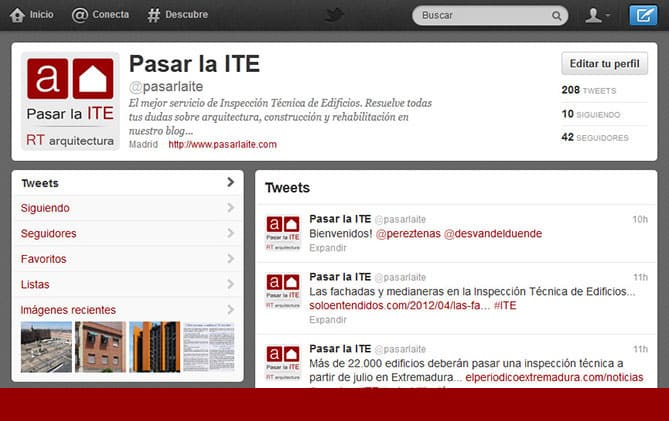This screenshot has height=421, width=669.
Task: Open the user account dropdown menu
Action: tap(598, 15)
